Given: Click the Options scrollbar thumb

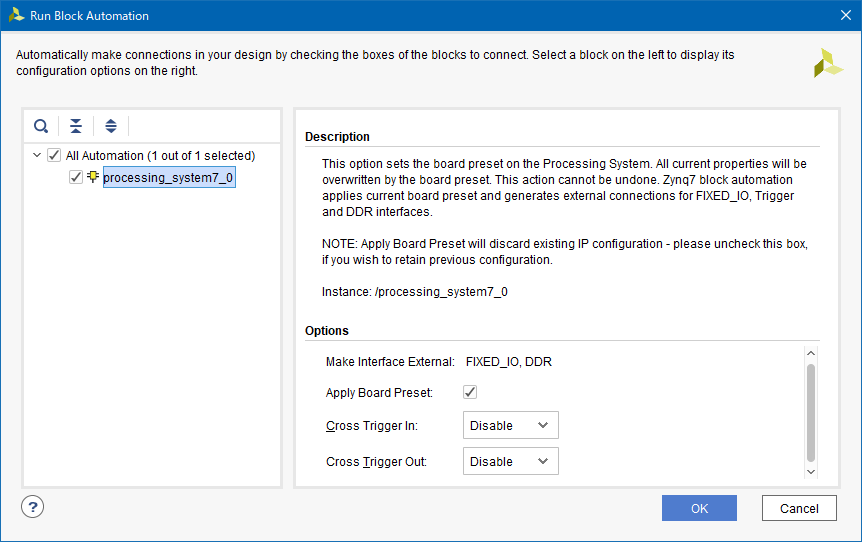Looking at the screenshot, I should coord(811,412).
